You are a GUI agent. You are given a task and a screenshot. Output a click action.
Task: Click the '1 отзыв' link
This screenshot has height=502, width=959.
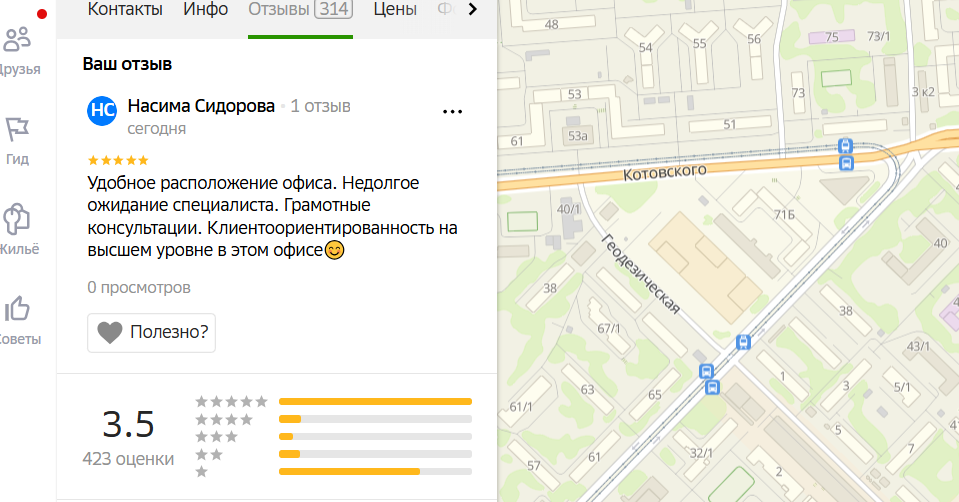point(320,106)
